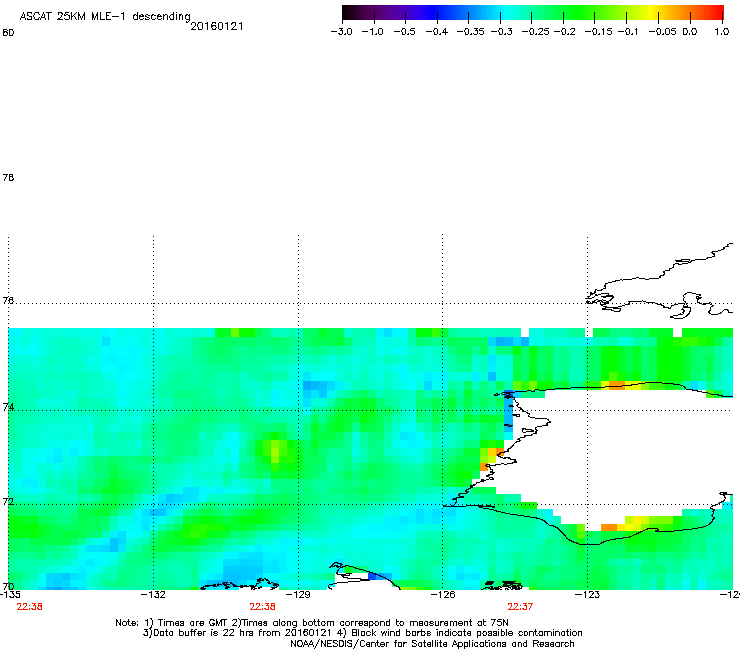Click the "NOAA/NESDIS/Center for Satellite Applications and Research" credit
The height and width of the screenshot is (650, 740).
click(x=432, y=644)
